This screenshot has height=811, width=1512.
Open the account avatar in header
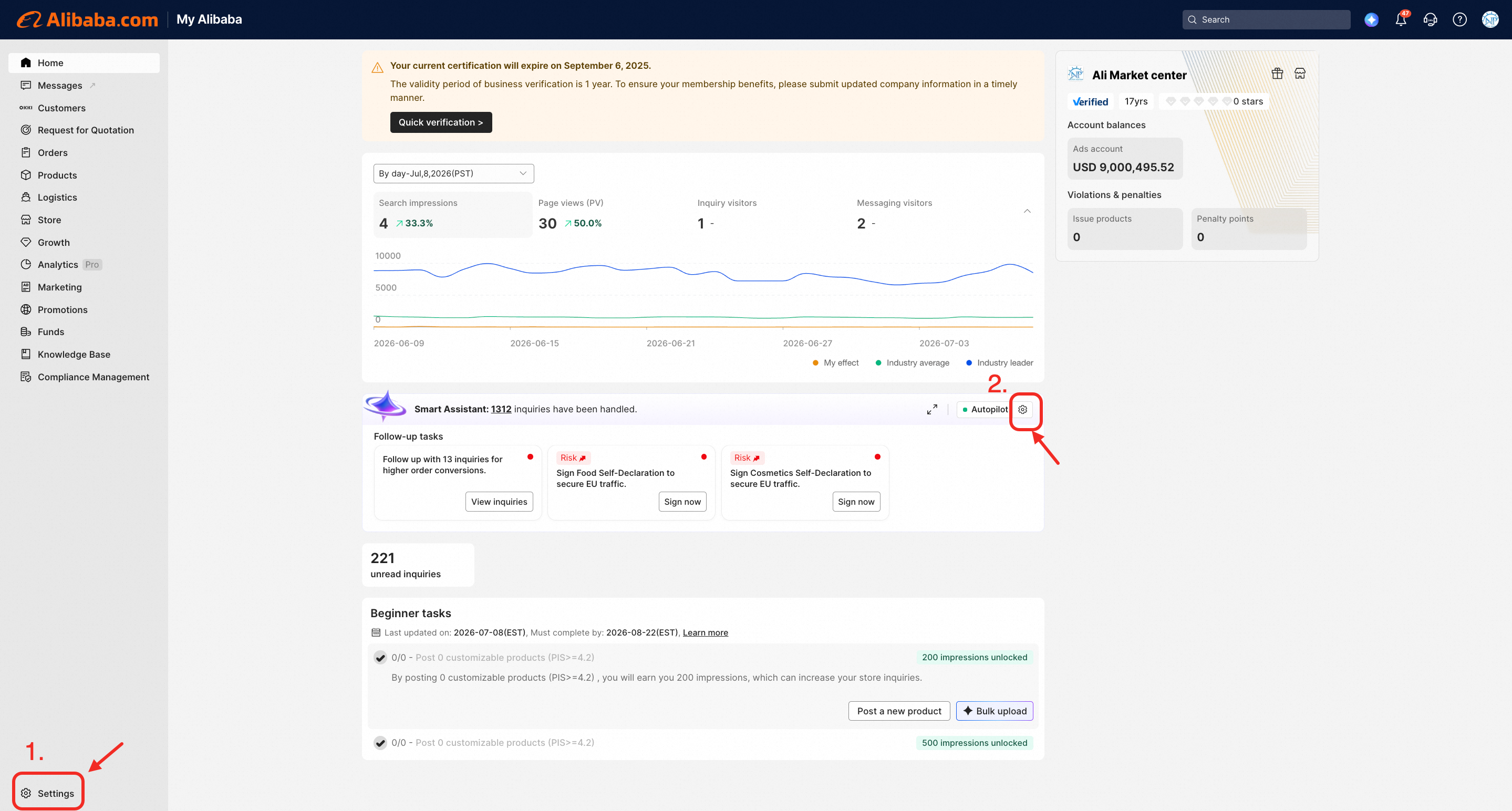coord(1490,20)
